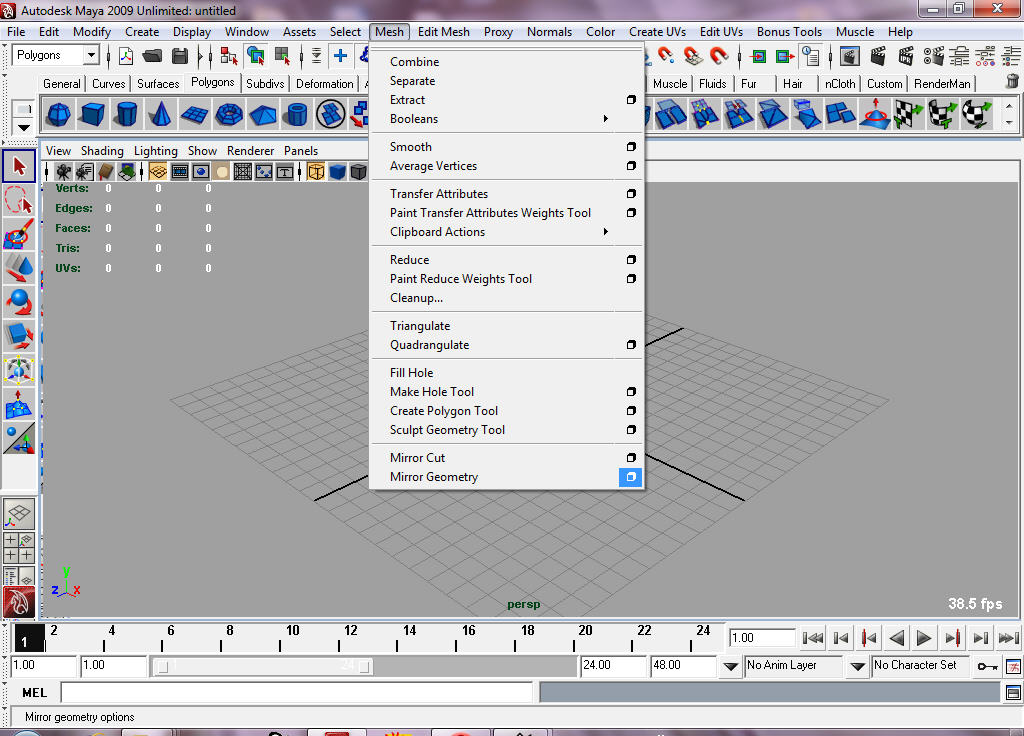Screen dimensions: 1024x736
Task: Activate the Select tool arrow in toolbox
Action: (19, 166)
